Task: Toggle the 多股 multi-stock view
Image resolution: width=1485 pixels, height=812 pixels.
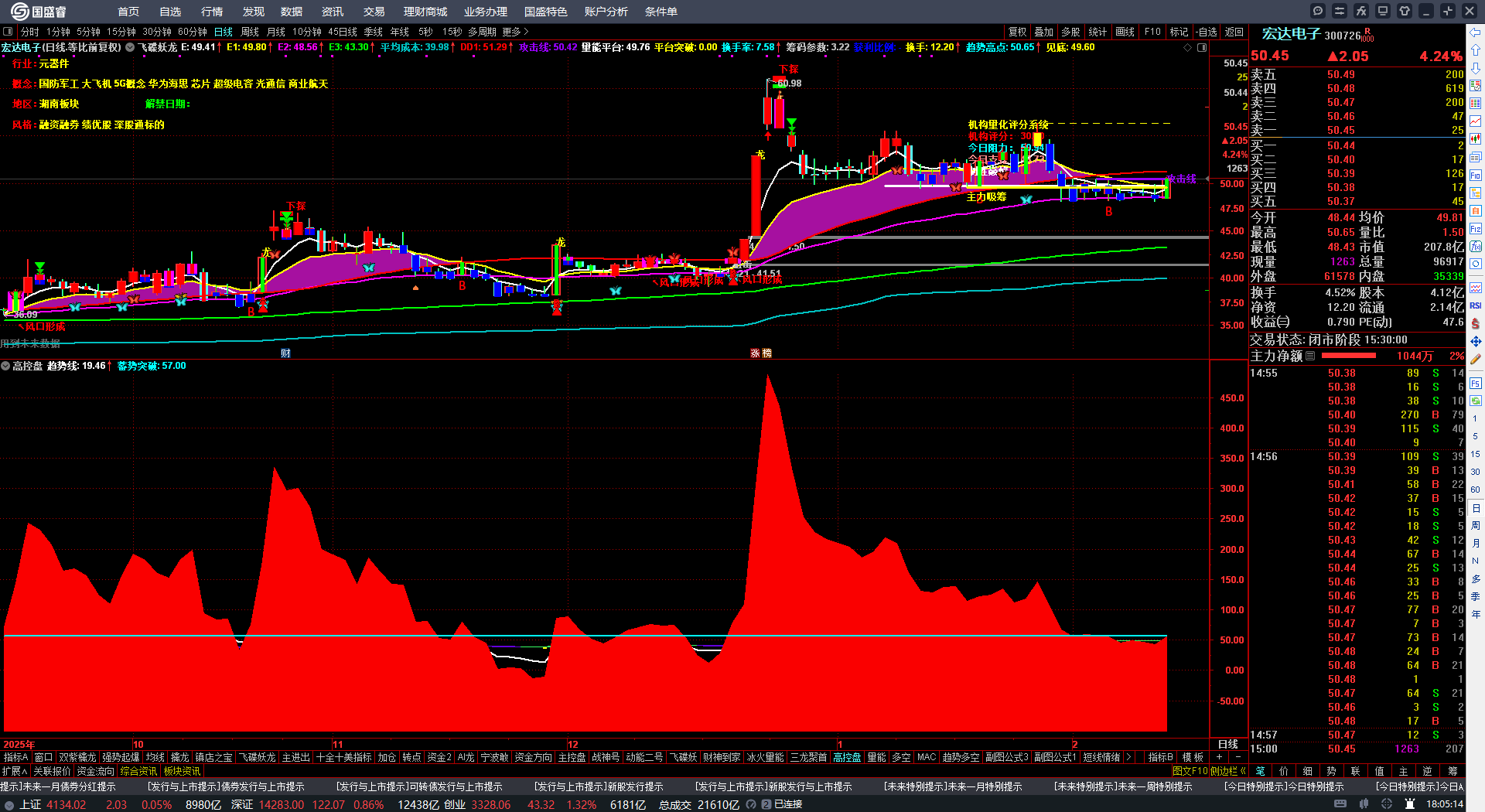Action: pos(1070,32)
